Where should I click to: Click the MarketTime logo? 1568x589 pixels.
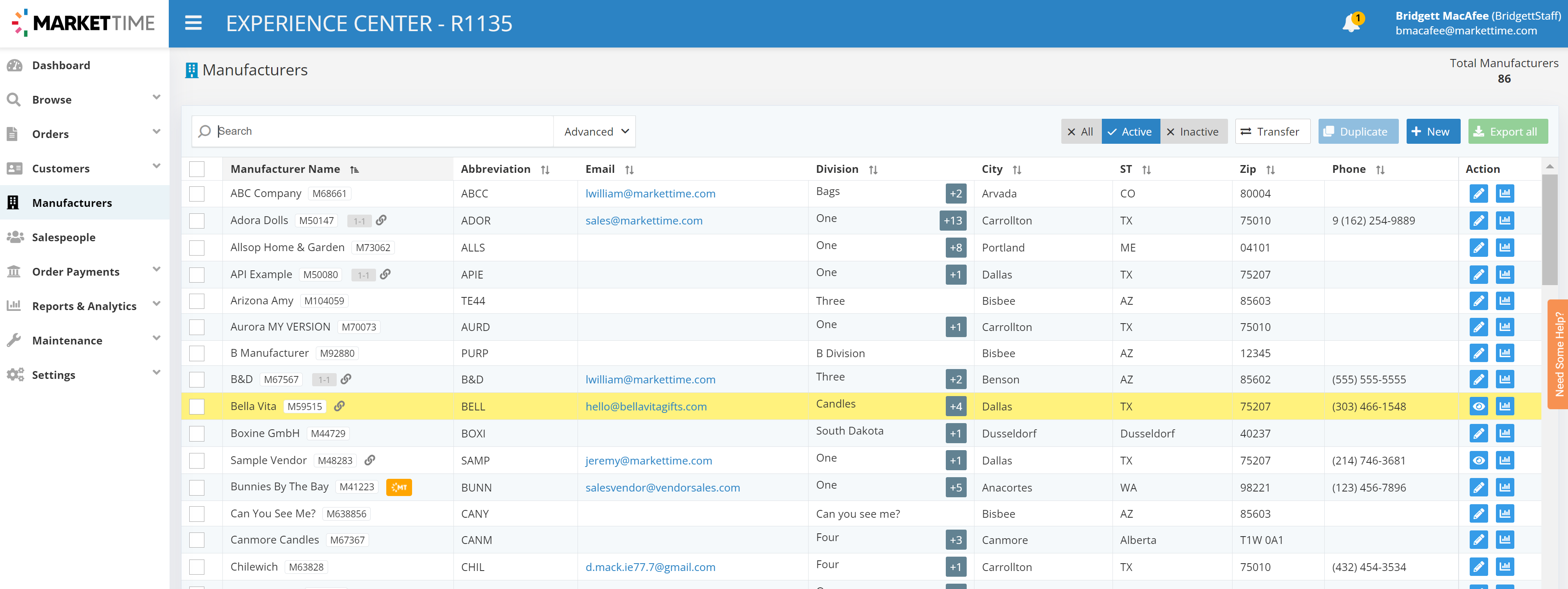pos(84,23)
